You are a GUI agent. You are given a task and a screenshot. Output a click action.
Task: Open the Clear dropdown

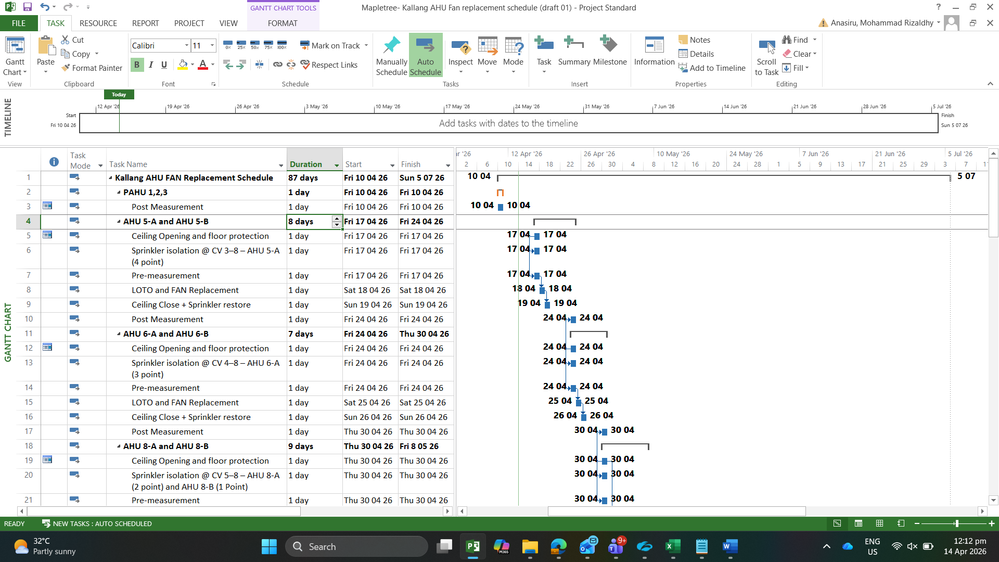click(815, 54)
